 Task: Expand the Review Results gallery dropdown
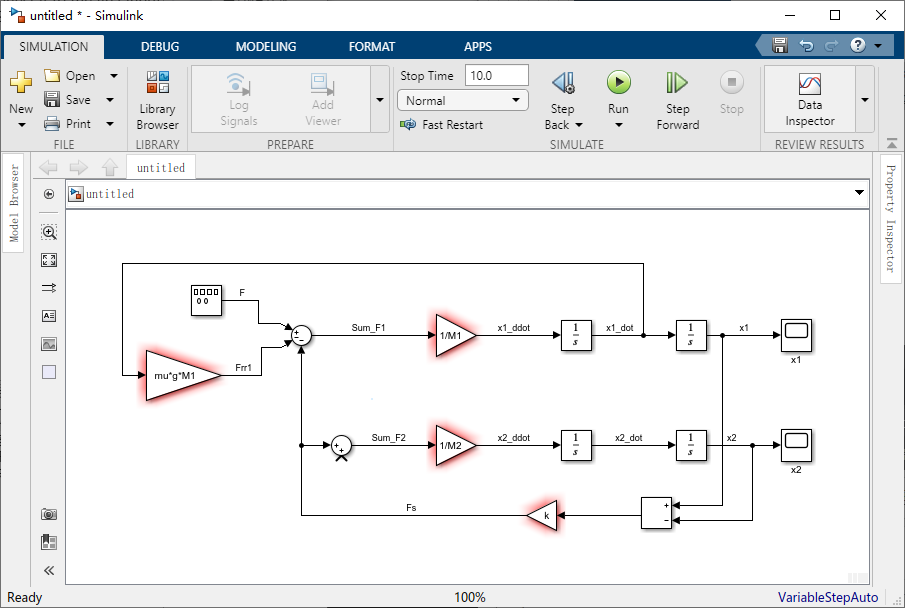point(865,100)
